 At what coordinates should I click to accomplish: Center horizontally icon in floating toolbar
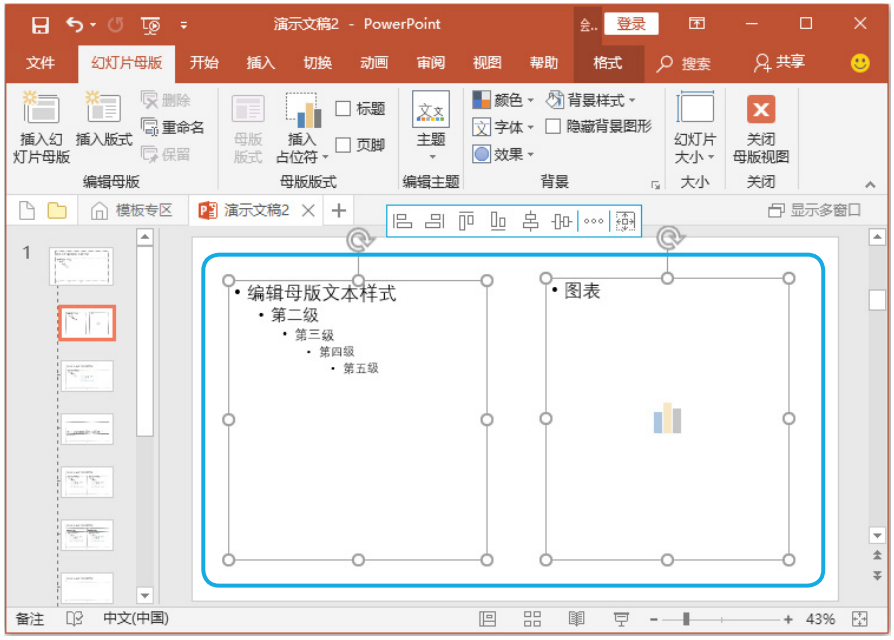point(531,221)
